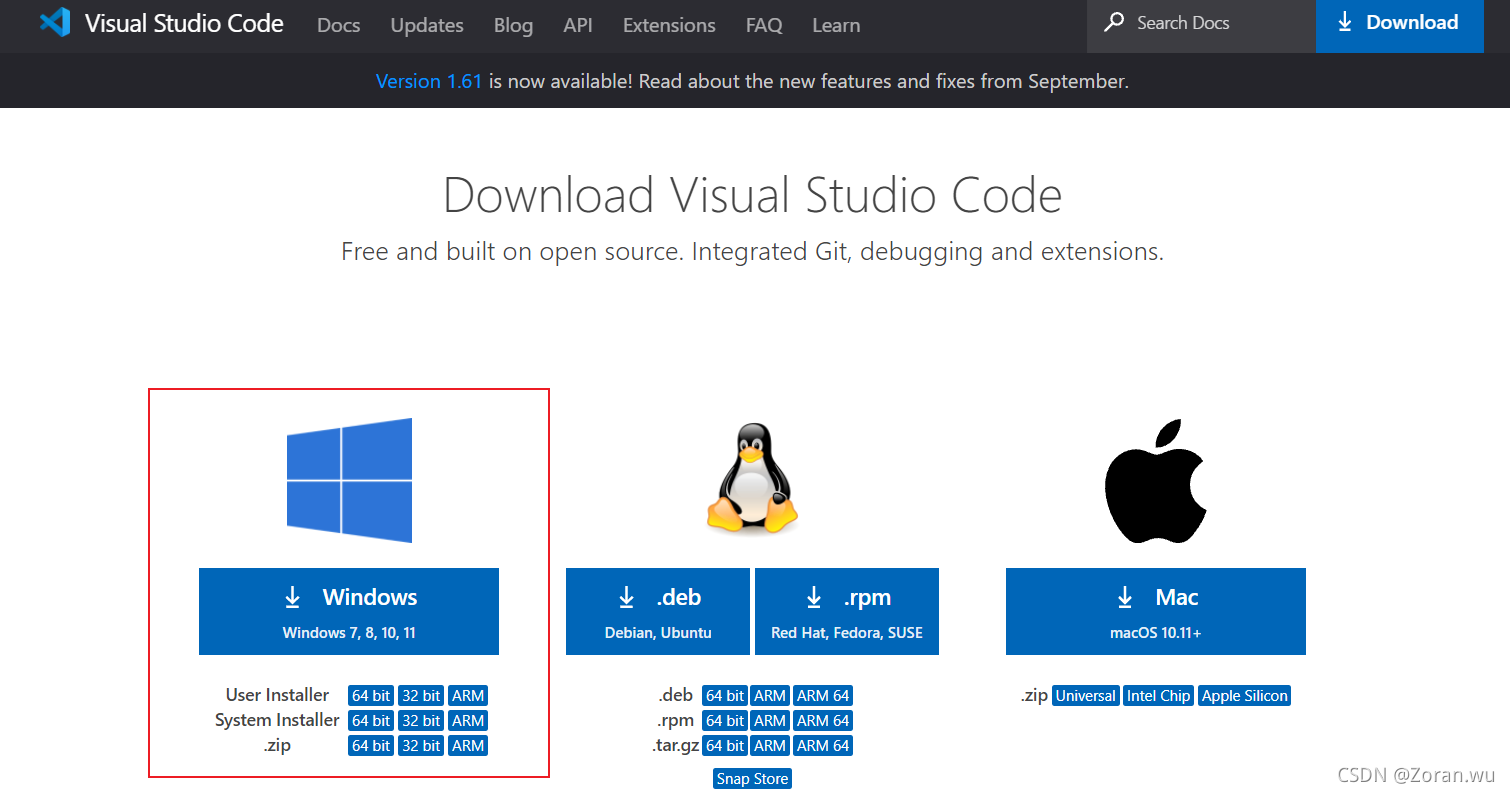Download Windows .zip 32 bit
Image resolution: width=1510 pixels, height=793 pixels.
tap(421, 746)
